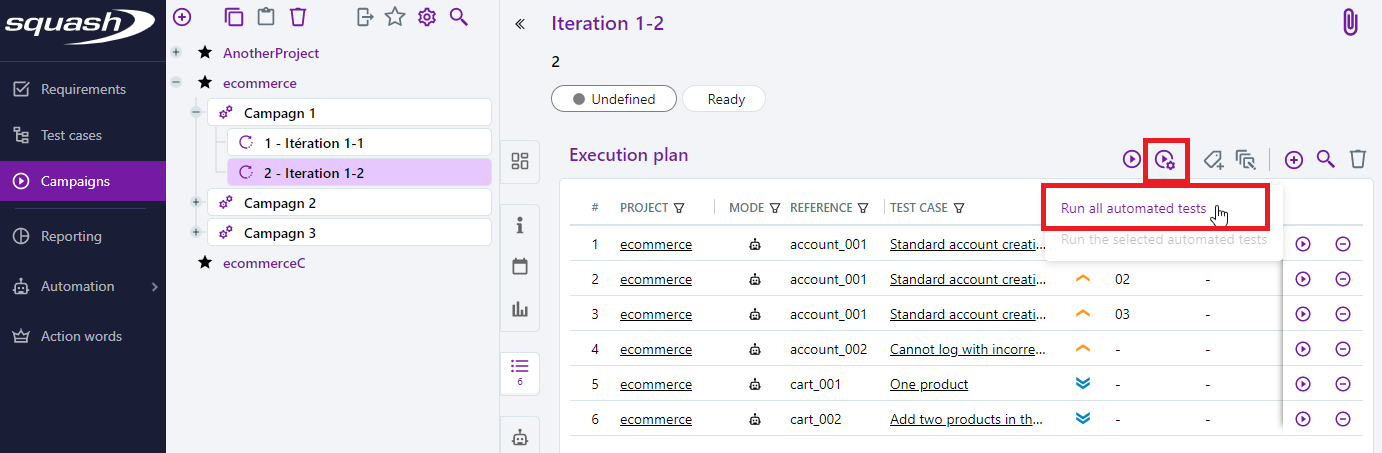The image size is (1382, 453).
Task: Click the copy icon in tree toolbar
Action: (x=234, y=16)
